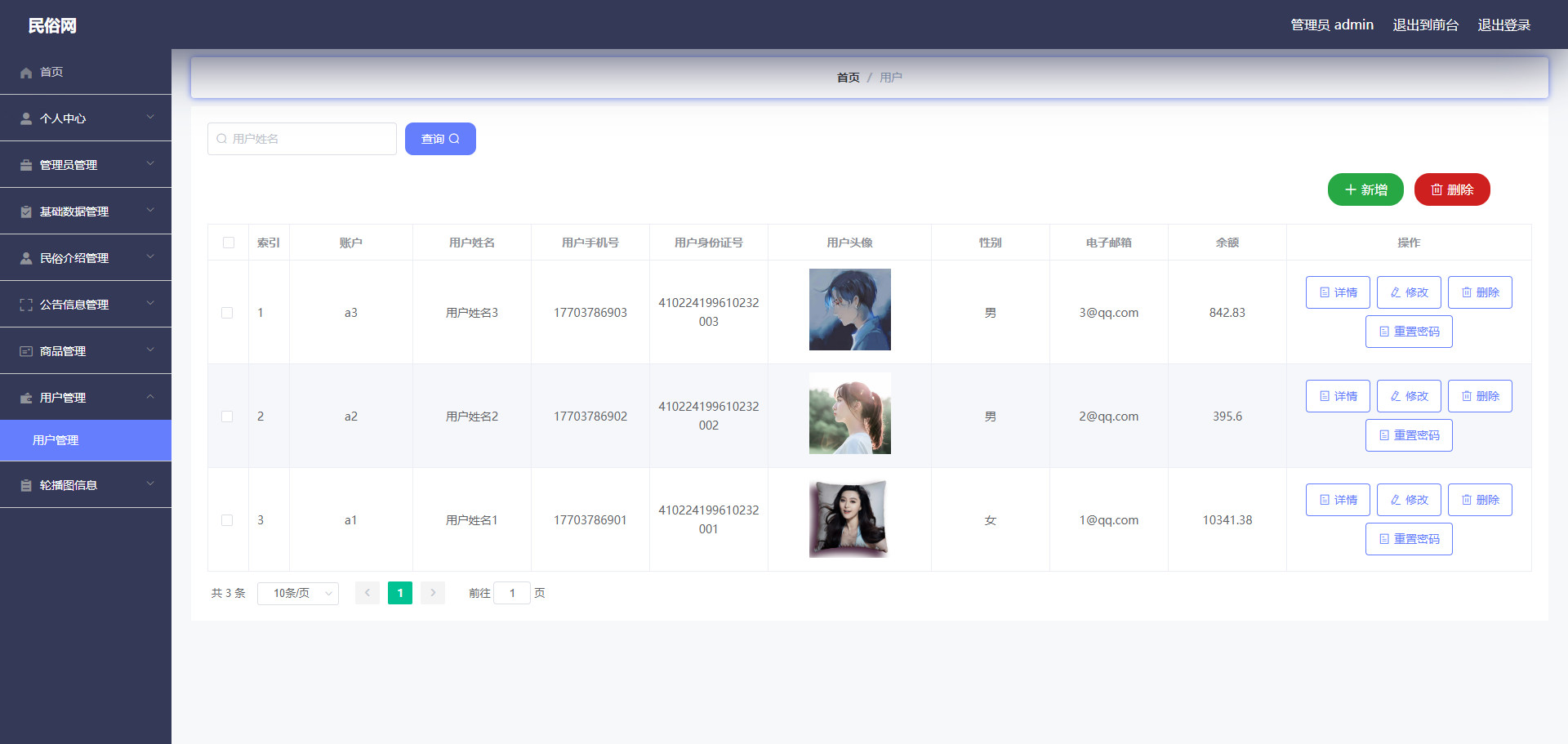The width and height of the screenshot is (1568, 744).
Task: Click the briefcase icon beside 管理员管理
Action: tap(26, 166)
